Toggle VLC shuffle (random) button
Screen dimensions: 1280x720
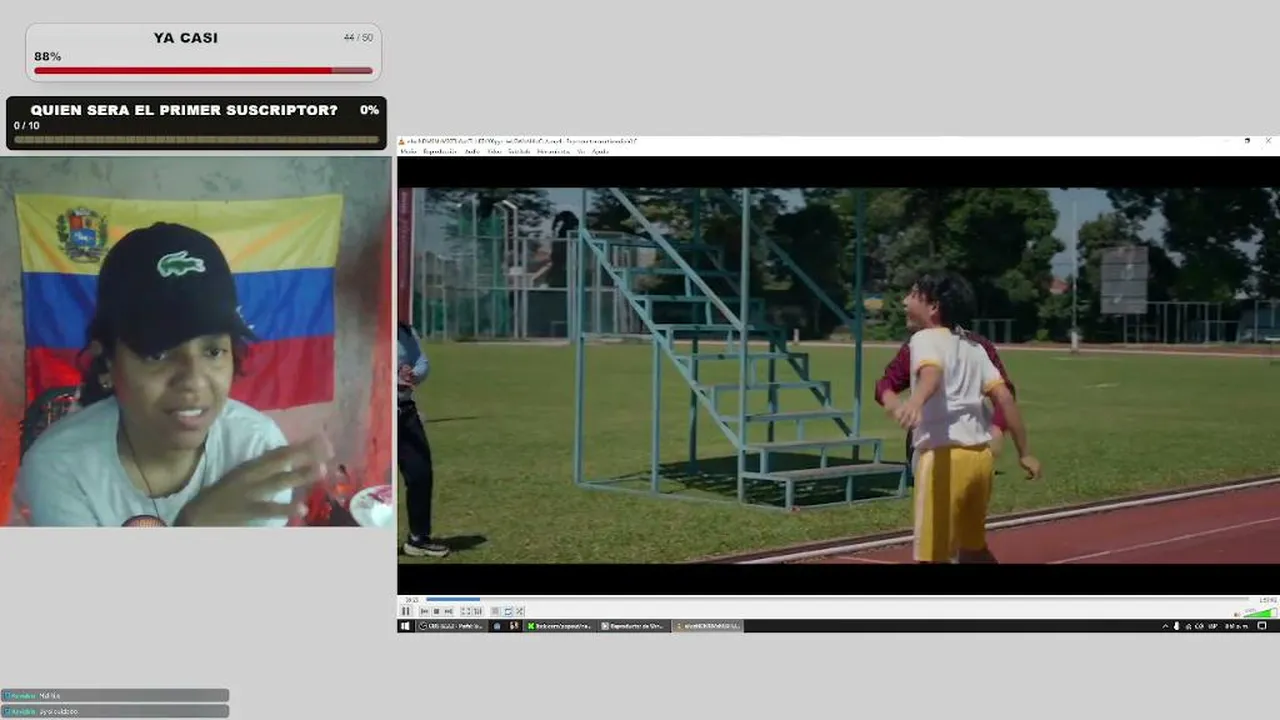tap(520, 611)
